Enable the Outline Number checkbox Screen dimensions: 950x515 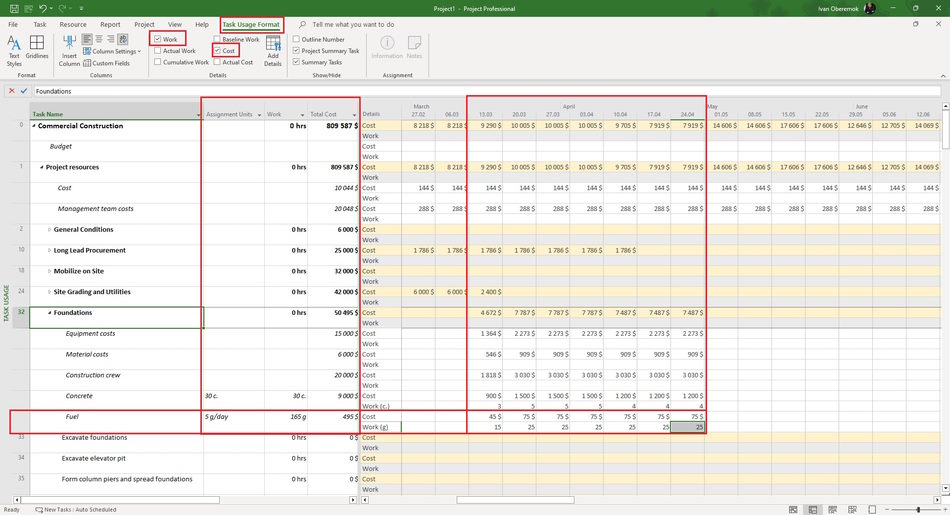pos(296,39)
